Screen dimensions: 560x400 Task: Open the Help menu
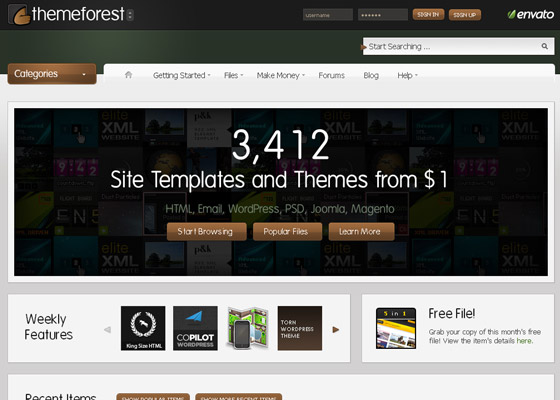pyautogui.click(x=407, y=75)
